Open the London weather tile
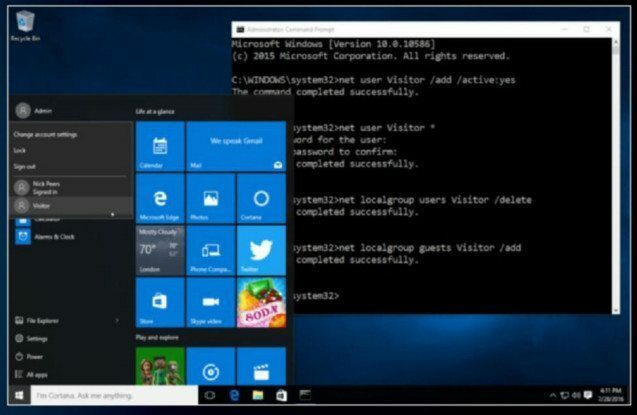The width and height of the screenshot is (637, 415). tap(160, 251)
